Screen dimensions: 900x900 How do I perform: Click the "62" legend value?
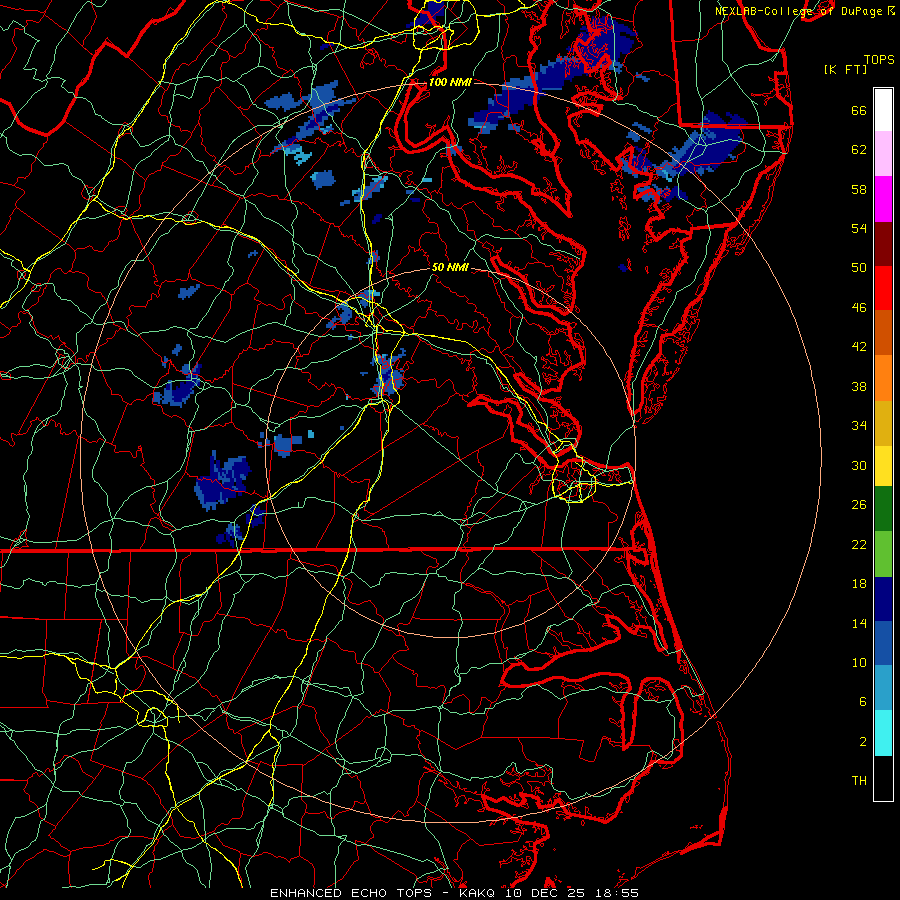point(859,150)
